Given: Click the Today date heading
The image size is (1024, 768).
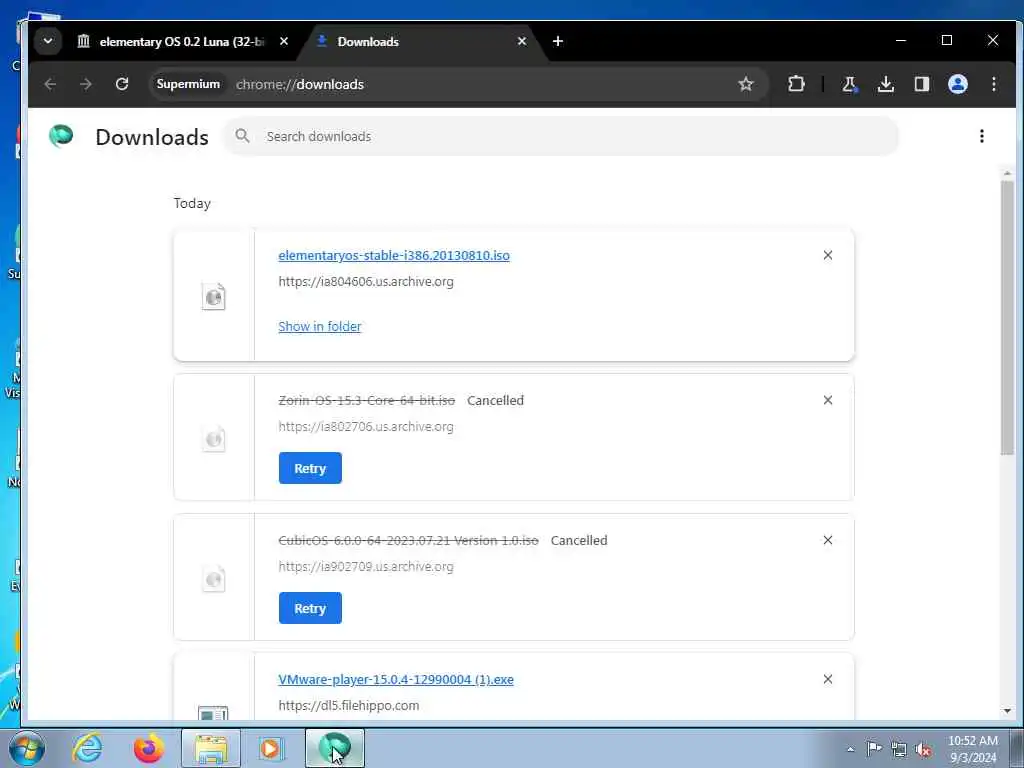Looking at the screenshot, I should coord(192,203).
